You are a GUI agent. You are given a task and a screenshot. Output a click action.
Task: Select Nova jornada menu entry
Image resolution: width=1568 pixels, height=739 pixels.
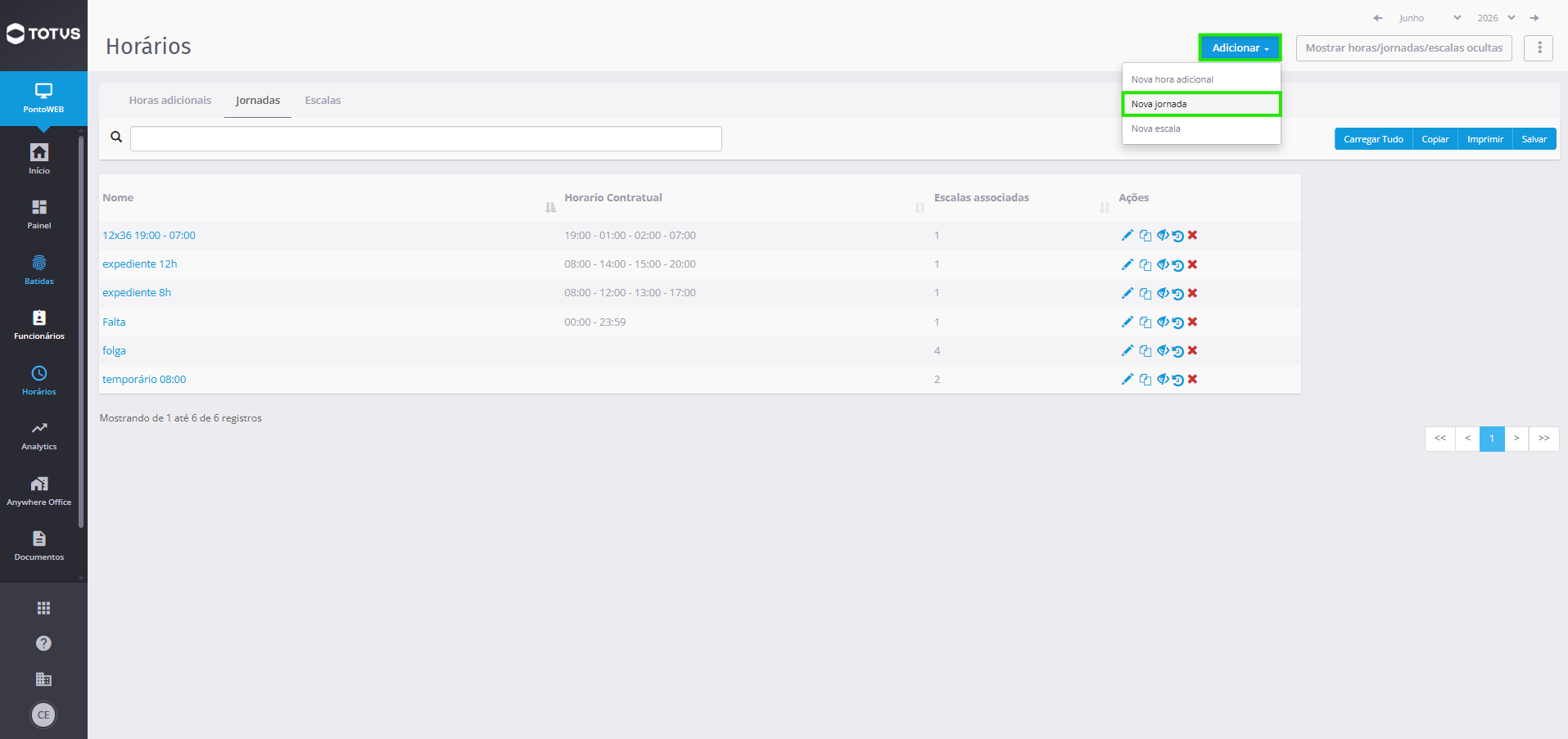coord(1201,104)
